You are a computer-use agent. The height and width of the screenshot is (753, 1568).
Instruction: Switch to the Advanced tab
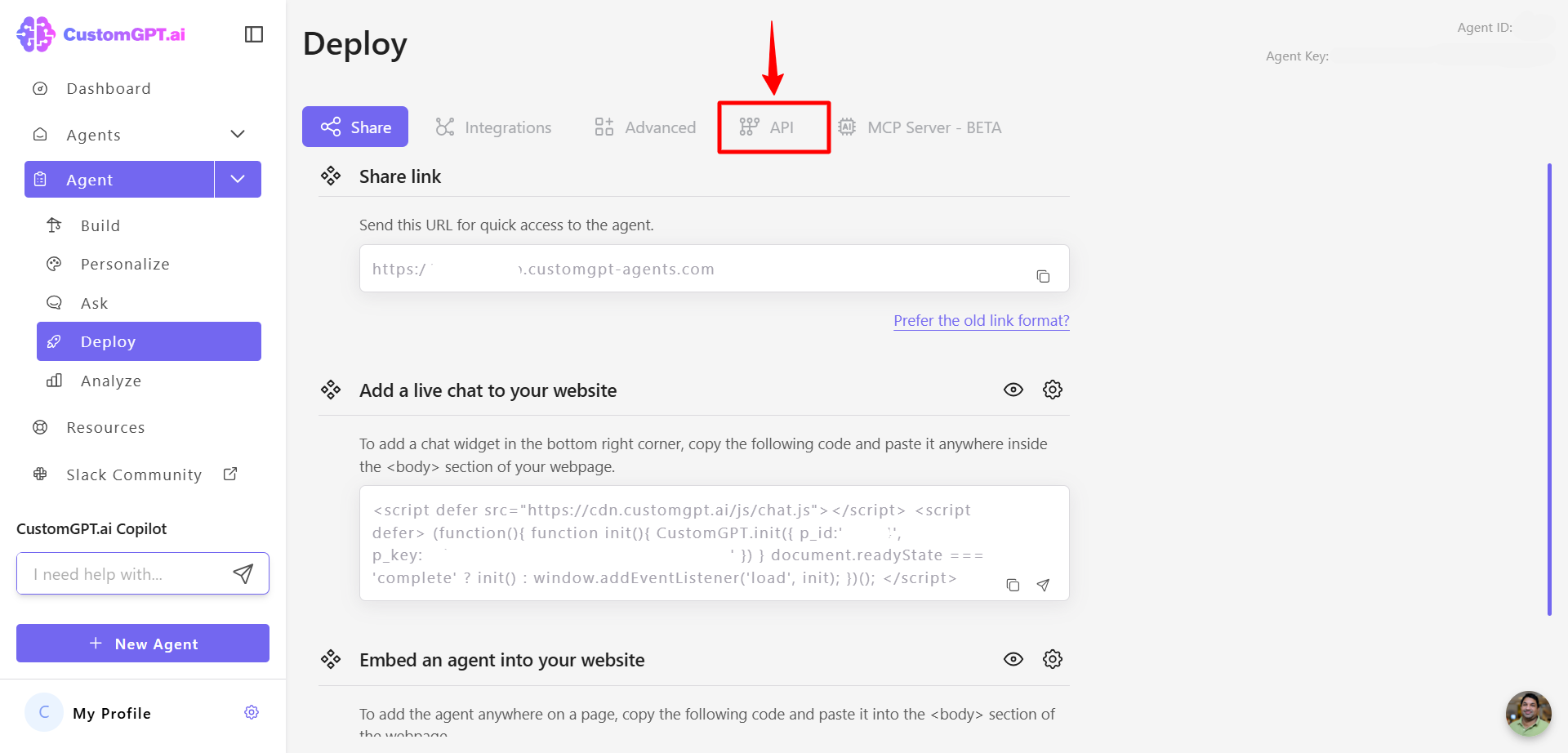[x=645, y=127]
